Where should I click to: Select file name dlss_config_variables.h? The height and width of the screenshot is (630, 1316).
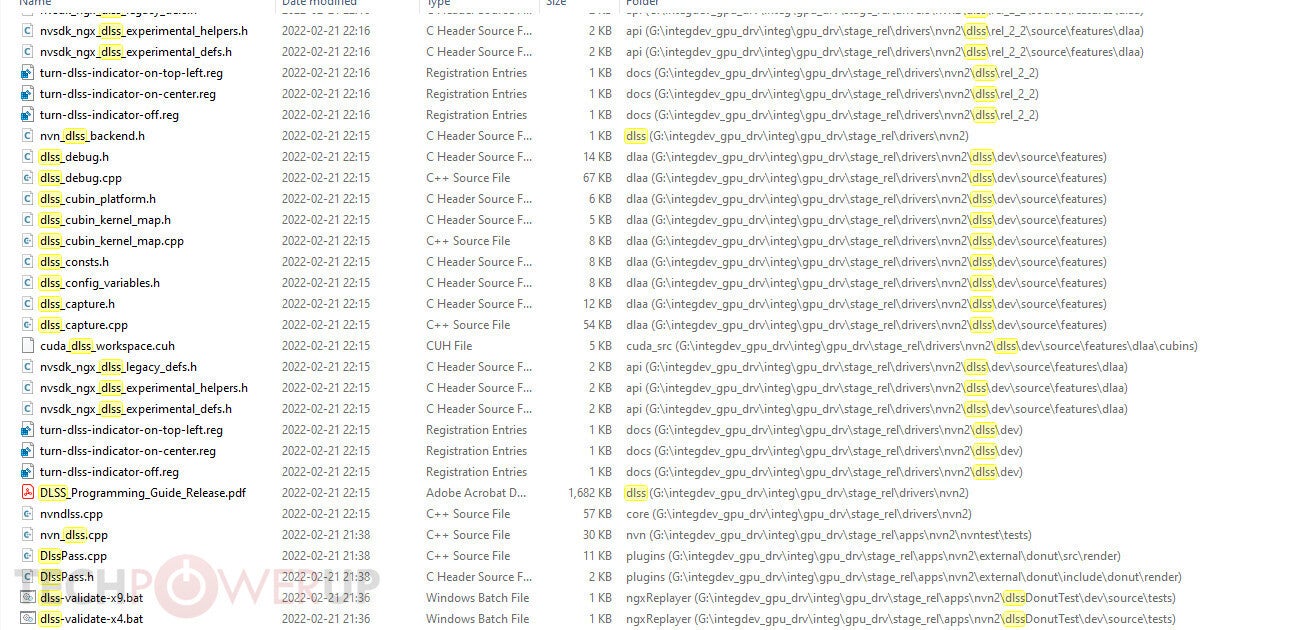pyautogui.click(x=100, y=283)
